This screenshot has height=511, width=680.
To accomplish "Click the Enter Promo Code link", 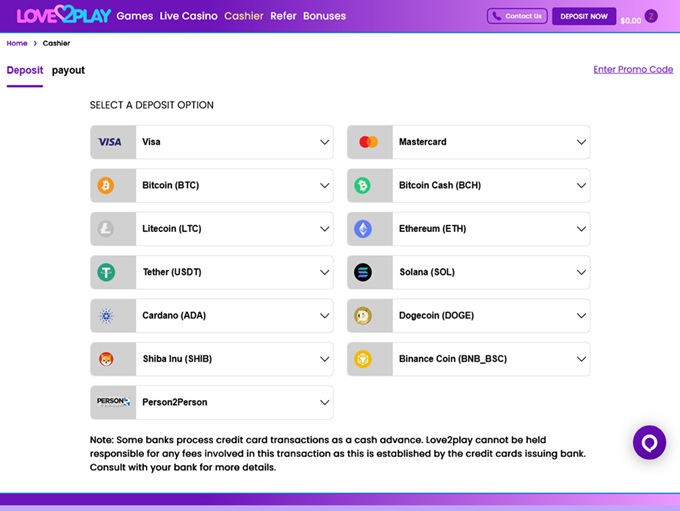I will (633, 70).
